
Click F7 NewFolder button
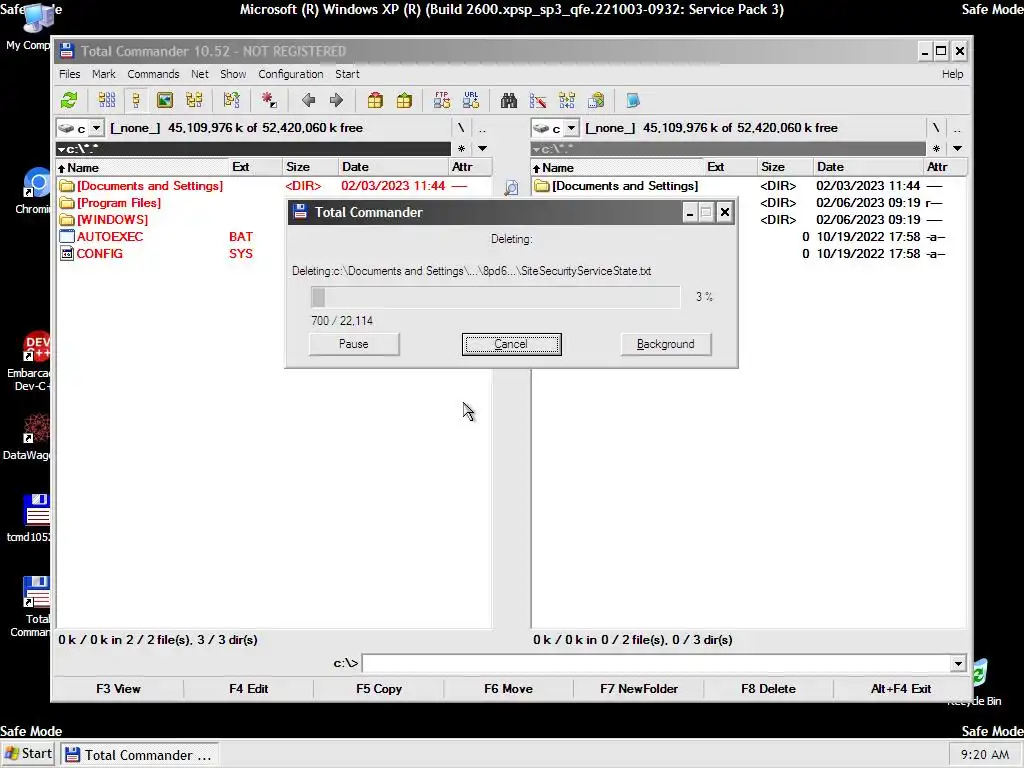639,689
